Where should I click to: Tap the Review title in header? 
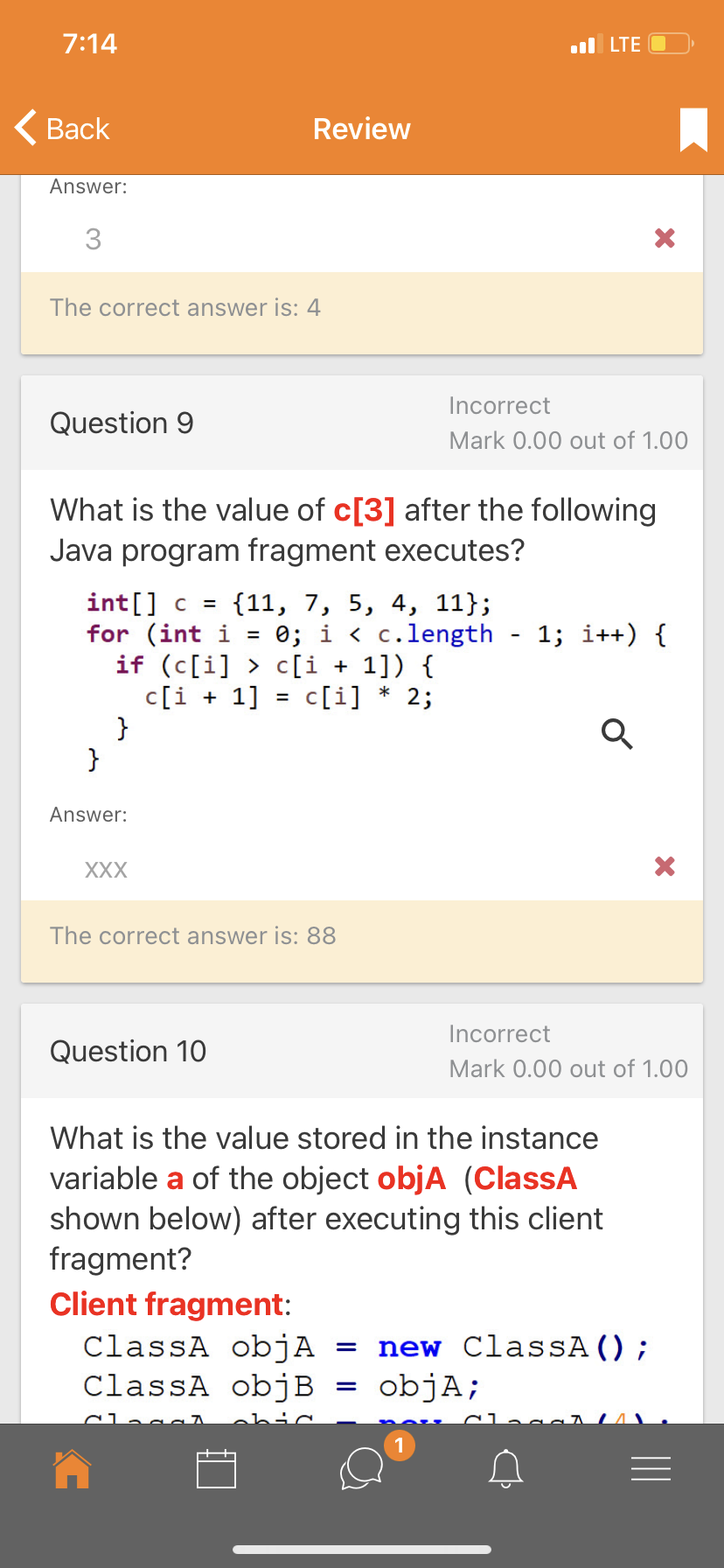coord(361,129)
